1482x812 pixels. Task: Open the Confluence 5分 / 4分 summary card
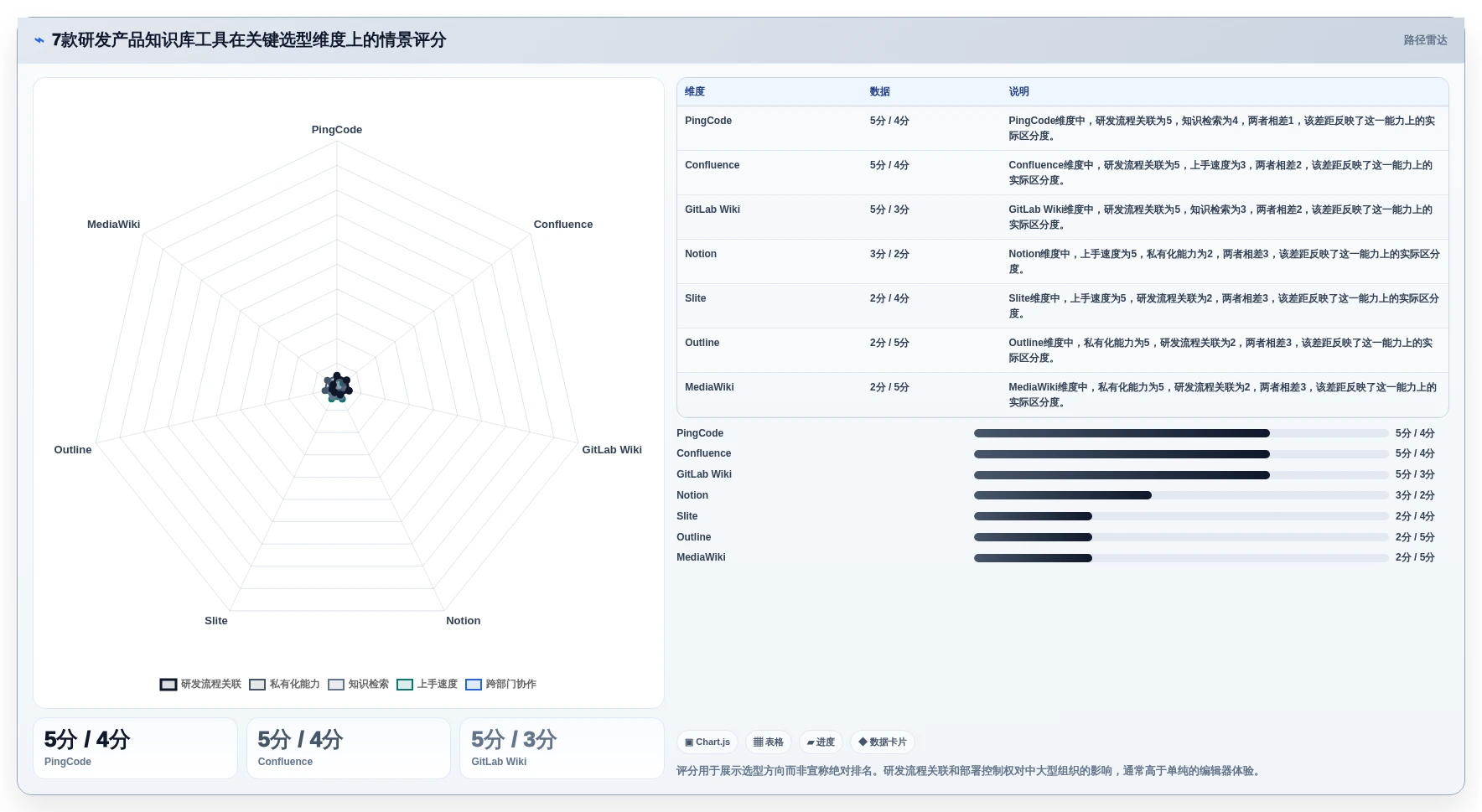click(x=349, y=748)
